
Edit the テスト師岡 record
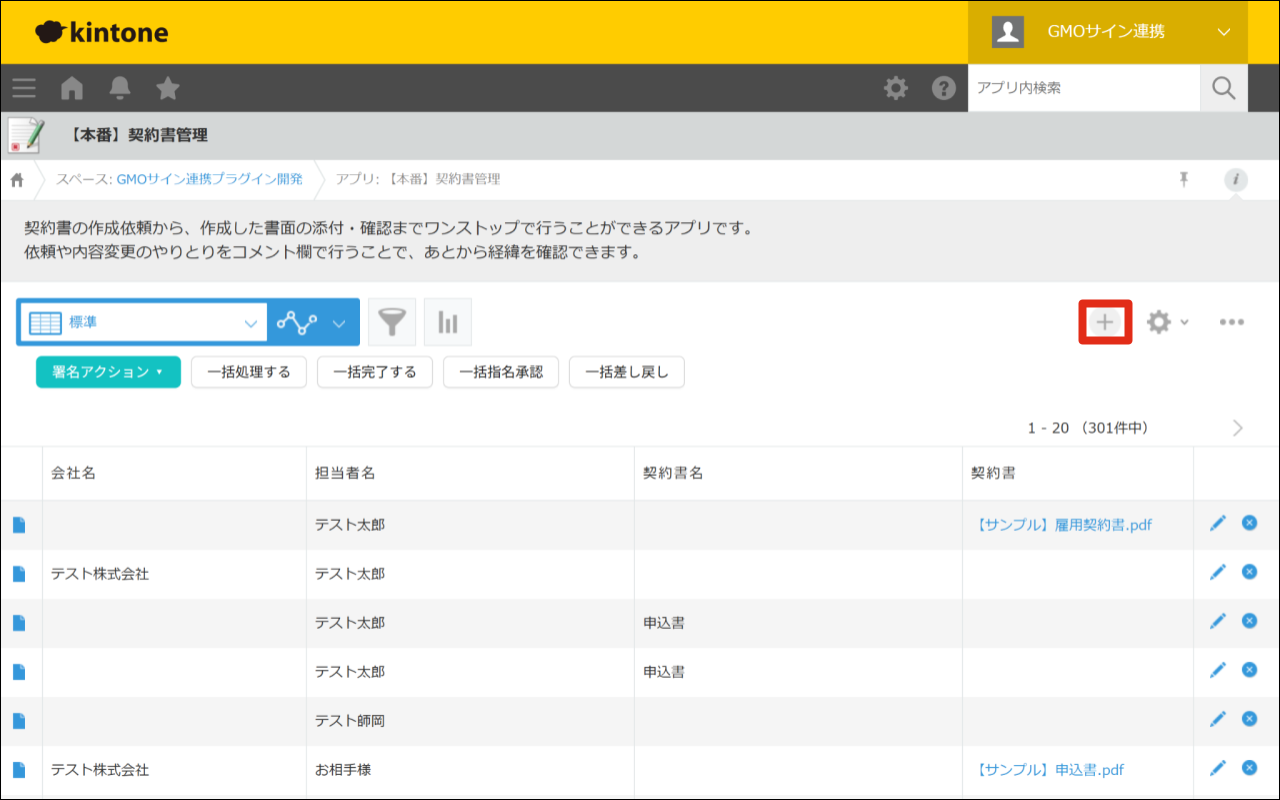coord(1217,719)
